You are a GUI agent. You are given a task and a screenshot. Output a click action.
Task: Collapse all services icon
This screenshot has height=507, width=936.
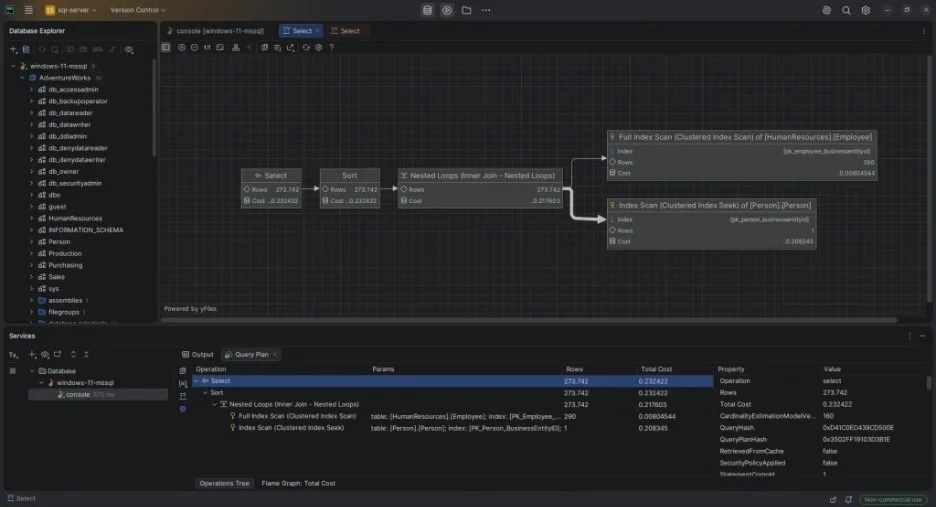[86, 355]
